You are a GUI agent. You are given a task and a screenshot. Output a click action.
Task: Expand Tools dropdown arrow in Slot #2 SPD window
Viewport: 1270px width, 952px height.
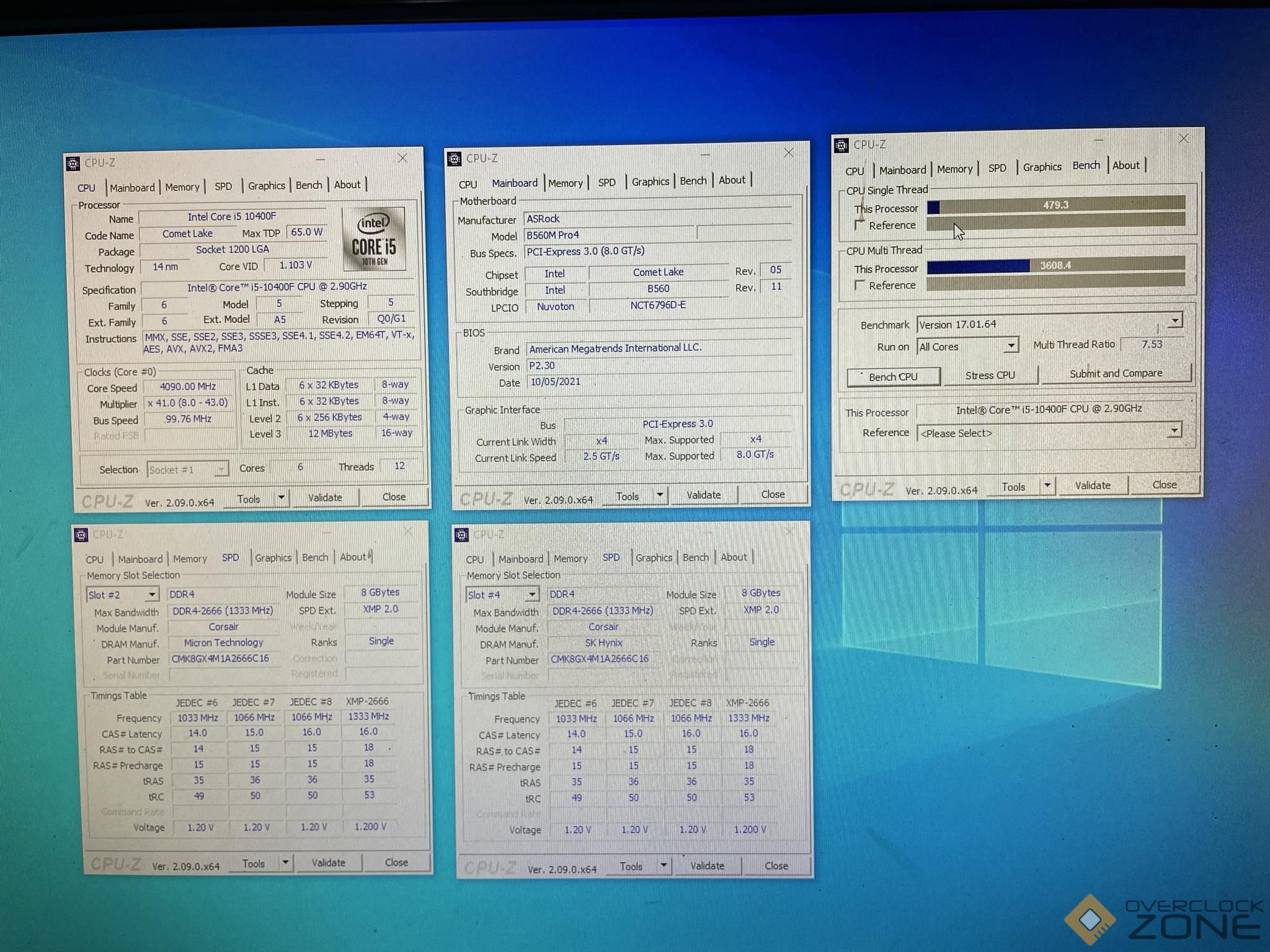click(x=285, y=862)
